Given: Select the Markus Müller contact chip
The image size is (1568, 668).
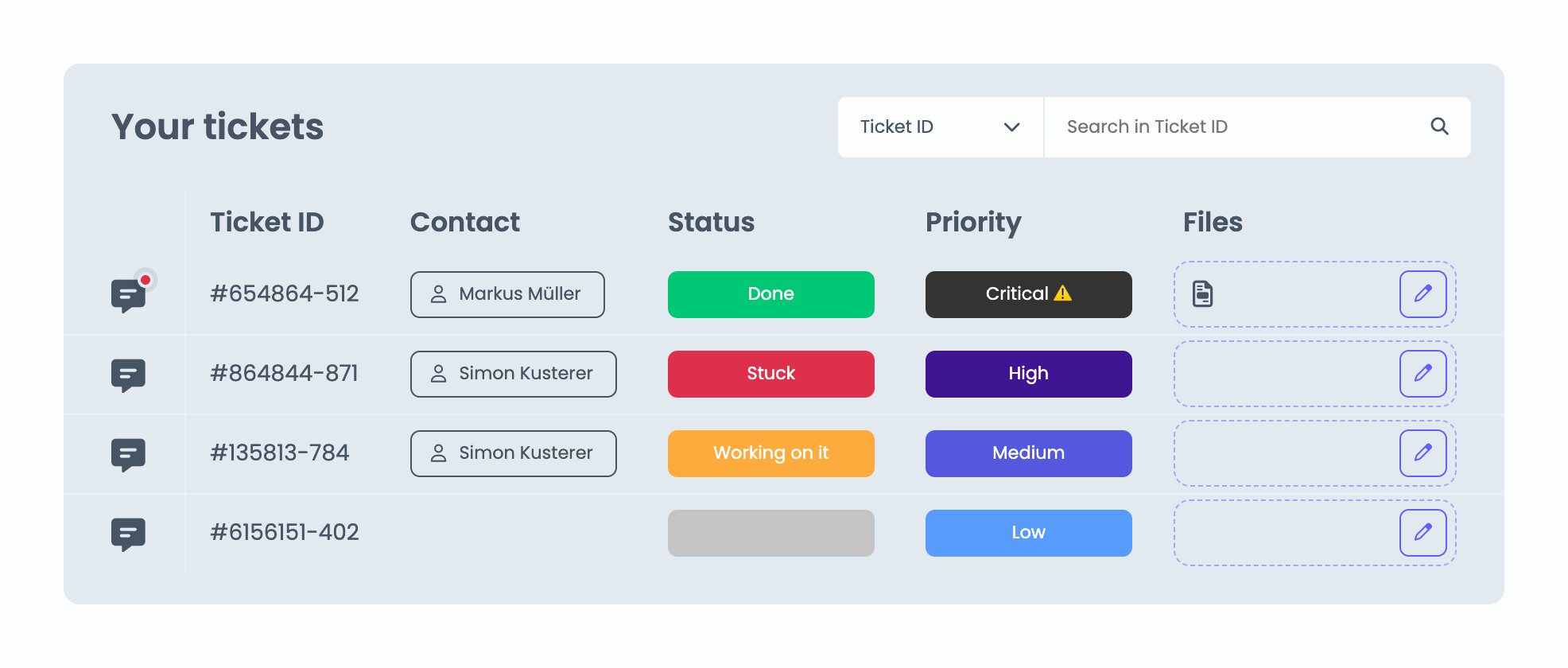Looking at the screenshot, I should point(507,294).
